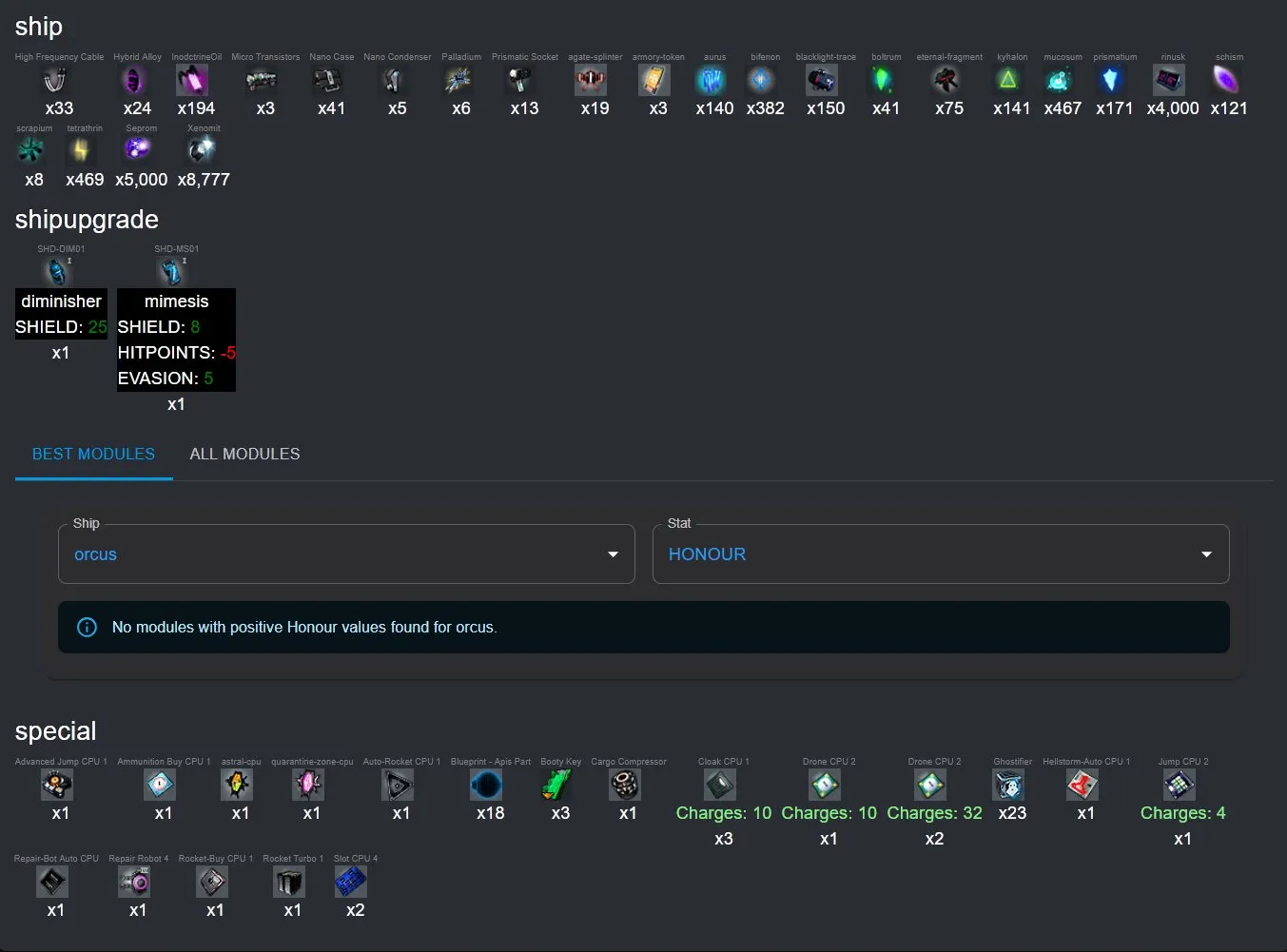Select the Ammunition Buy CPU 1 icon

161,786
